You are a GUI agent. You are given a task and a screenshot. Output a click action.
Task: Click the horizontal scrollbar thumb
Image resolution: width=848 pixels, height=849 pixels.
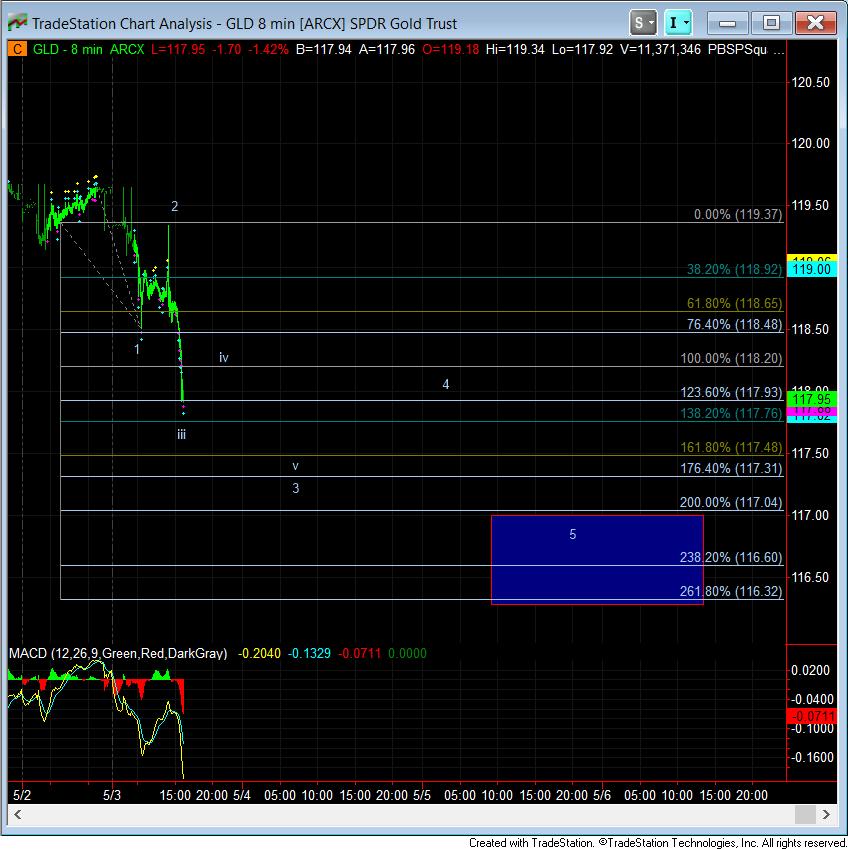[x=805, y=814]
